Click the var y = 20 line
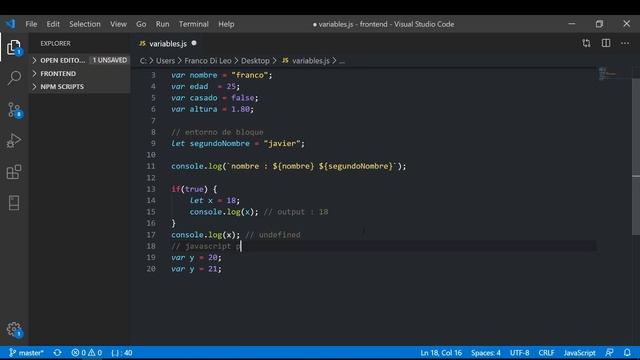 [196, 258]
